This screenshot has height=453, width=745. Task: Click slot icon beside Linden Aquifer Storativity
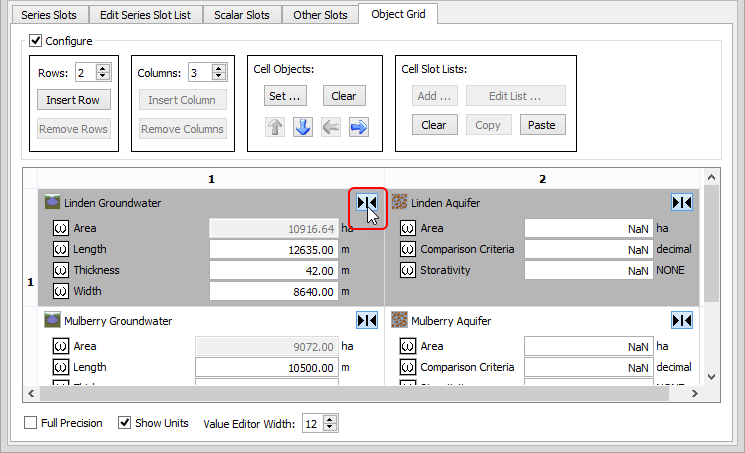point(407,270)
